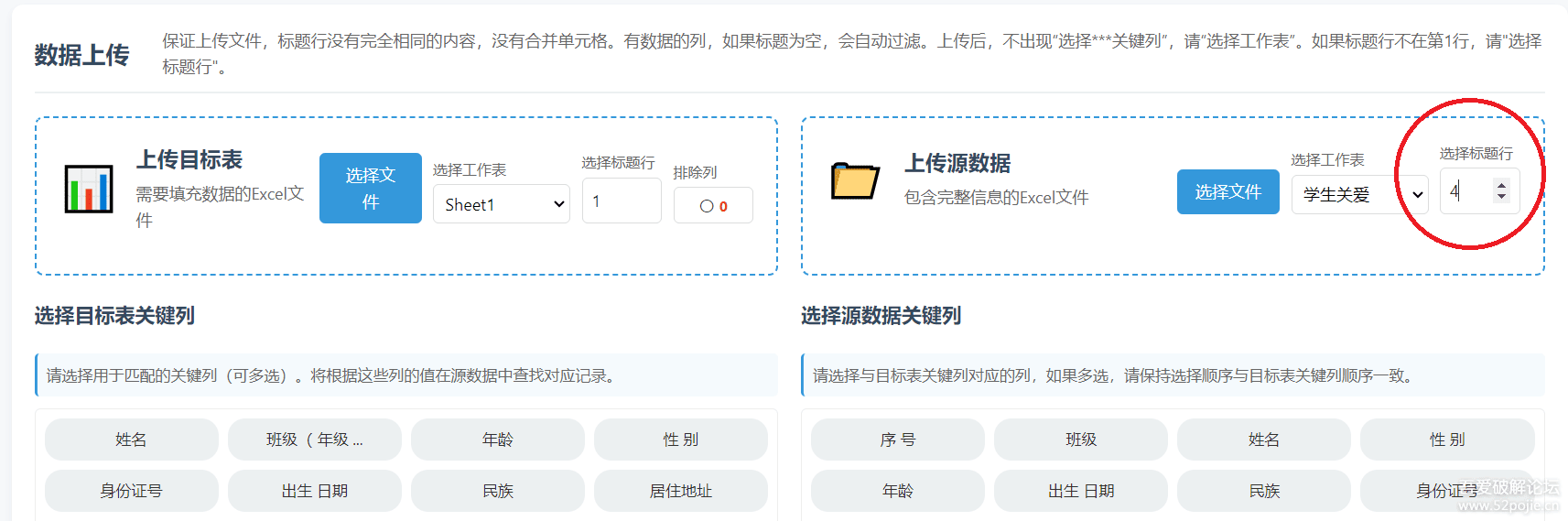This screenshot has width=1568, height=521.
Task: Select 身份证号 as target table key column
Action: point(131,491)
